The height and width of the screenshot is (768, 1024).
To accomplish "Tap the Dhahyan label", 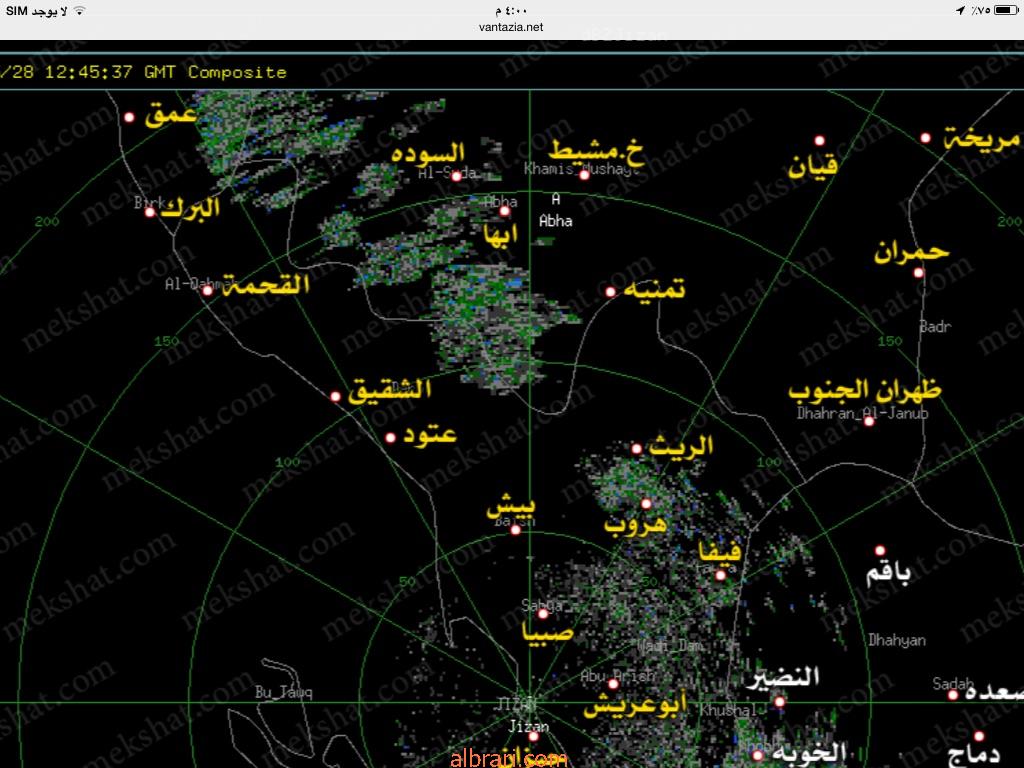I will click(897, 640).
